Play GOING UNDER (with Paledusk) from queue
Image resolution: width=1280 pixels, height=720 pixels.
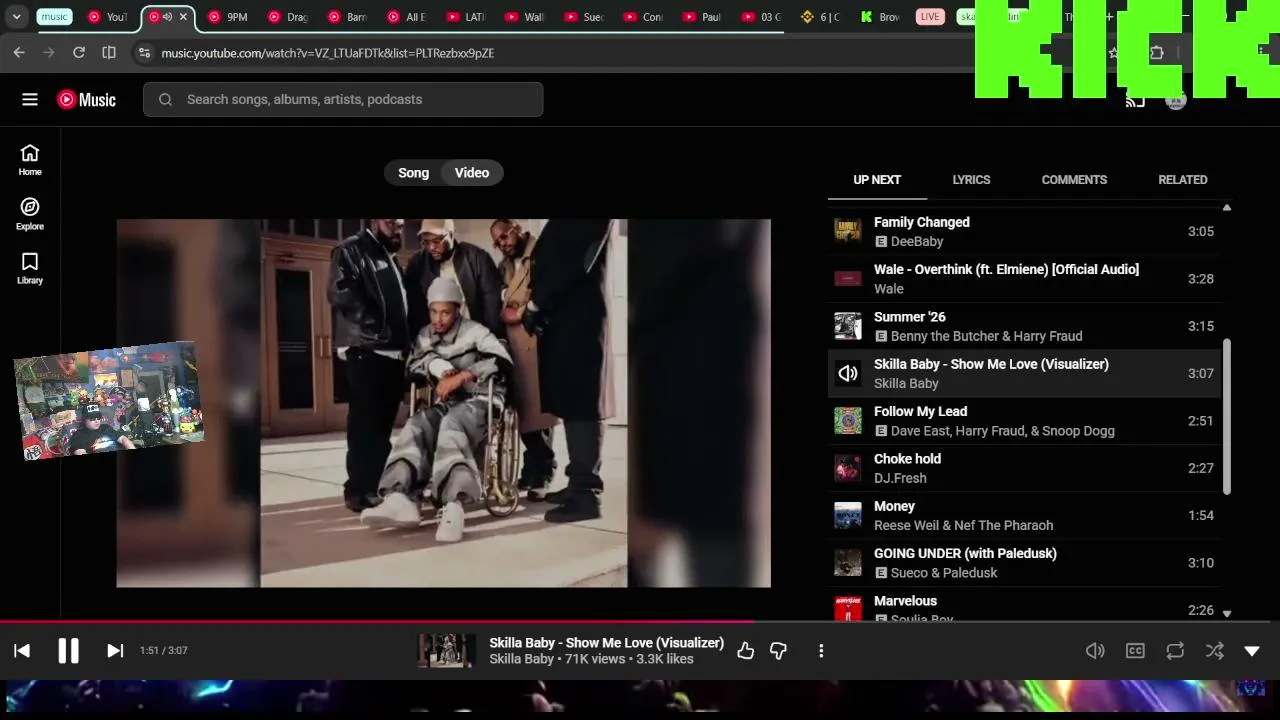coord(1025,563)
